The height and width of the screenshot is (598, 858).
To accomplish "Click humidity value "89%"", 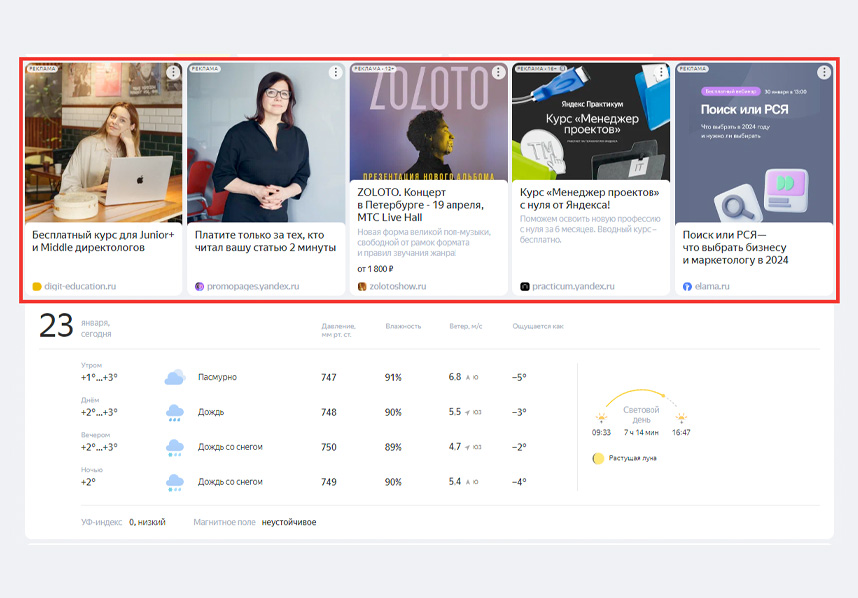I will tap(393, 448).
